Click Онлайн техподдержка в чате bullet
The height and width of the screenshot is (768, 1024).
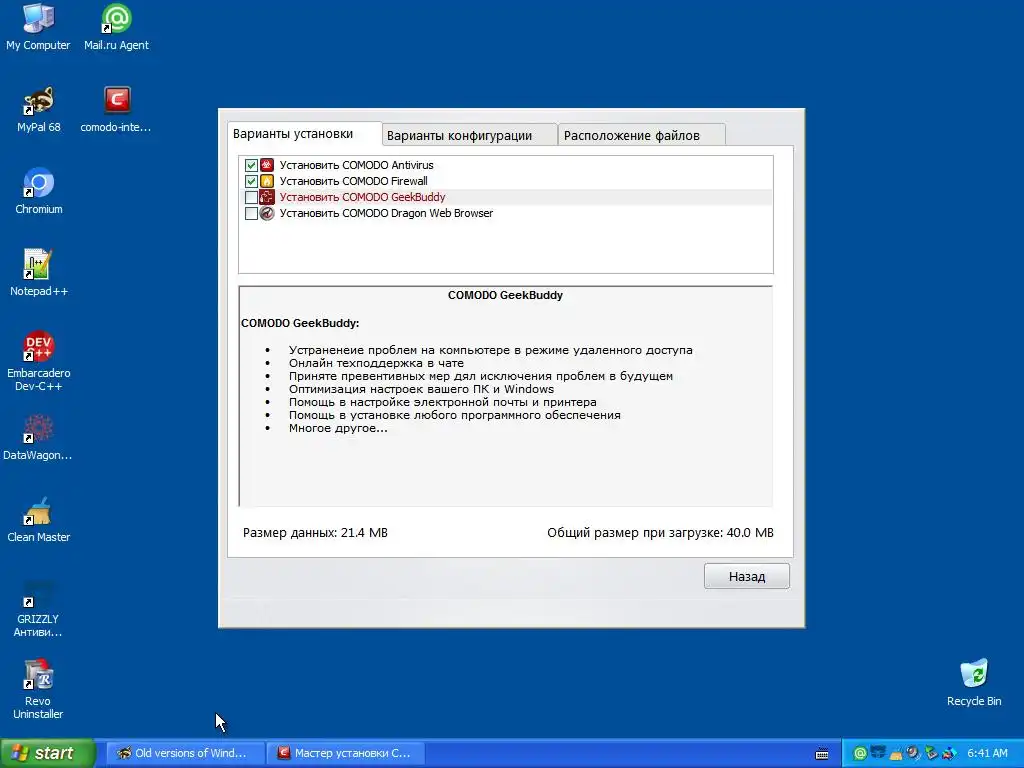[x=376, y=363]
